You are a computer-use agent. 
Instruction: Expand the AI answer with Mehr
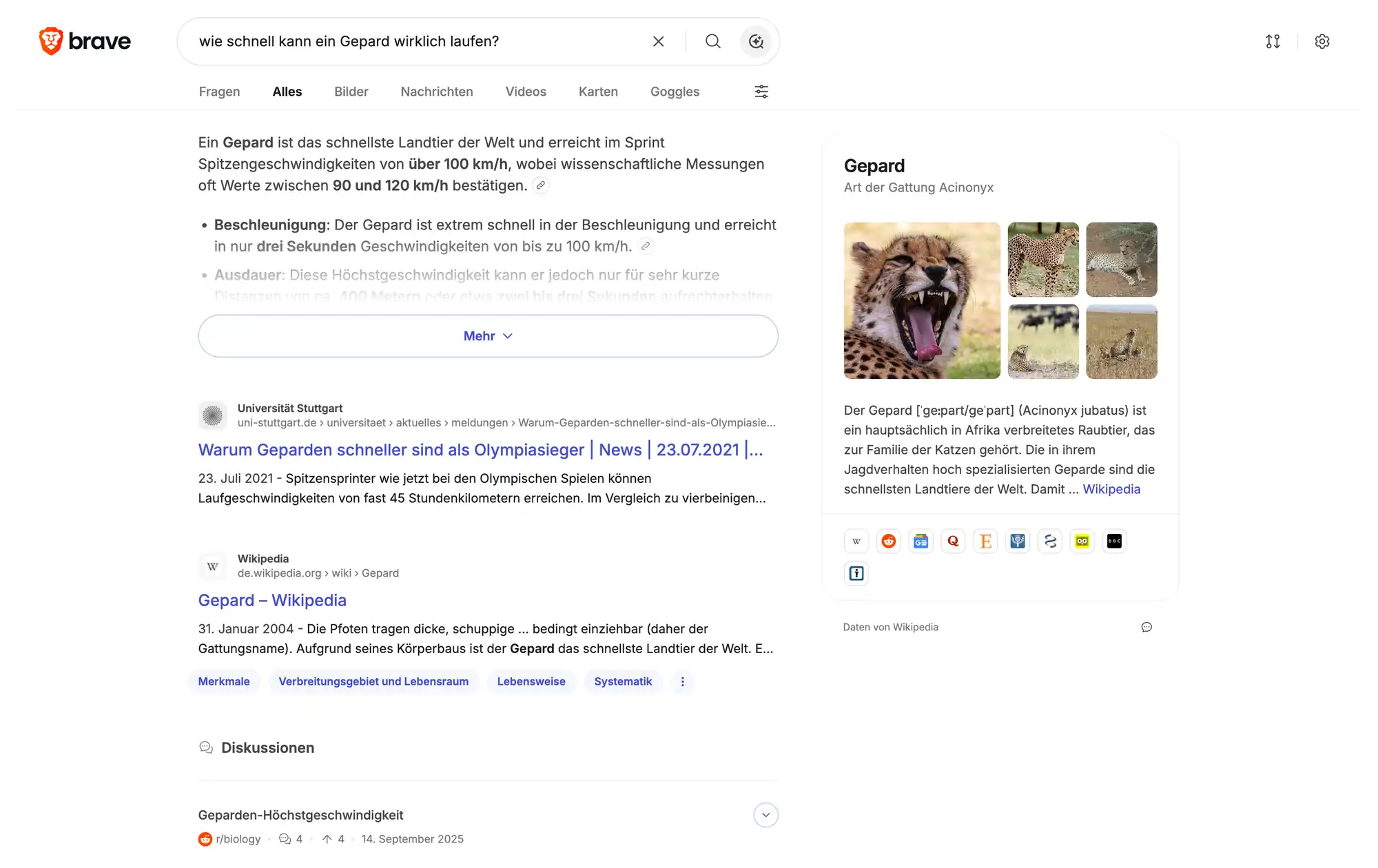tap(488, 336)
